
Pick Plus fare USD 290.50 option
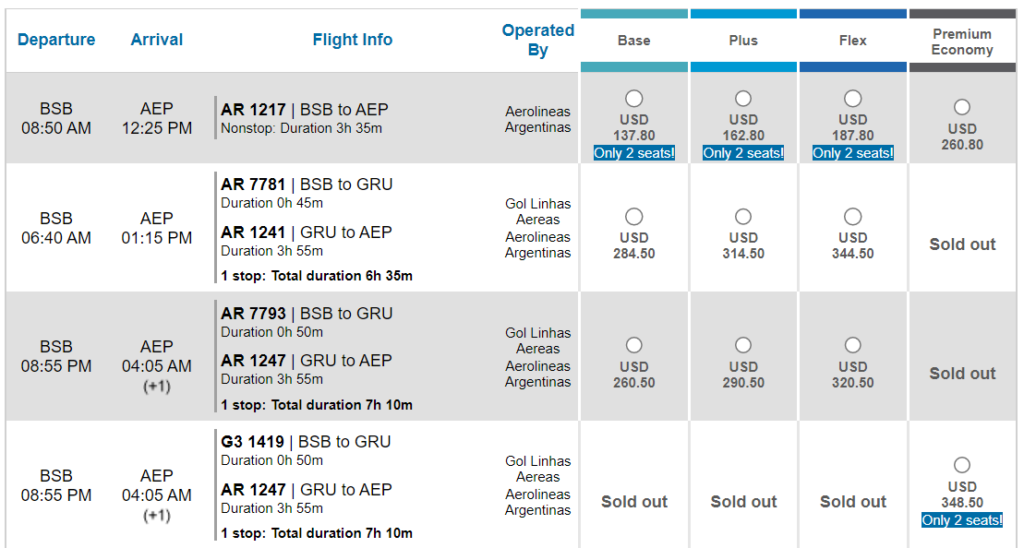[743, 345]
